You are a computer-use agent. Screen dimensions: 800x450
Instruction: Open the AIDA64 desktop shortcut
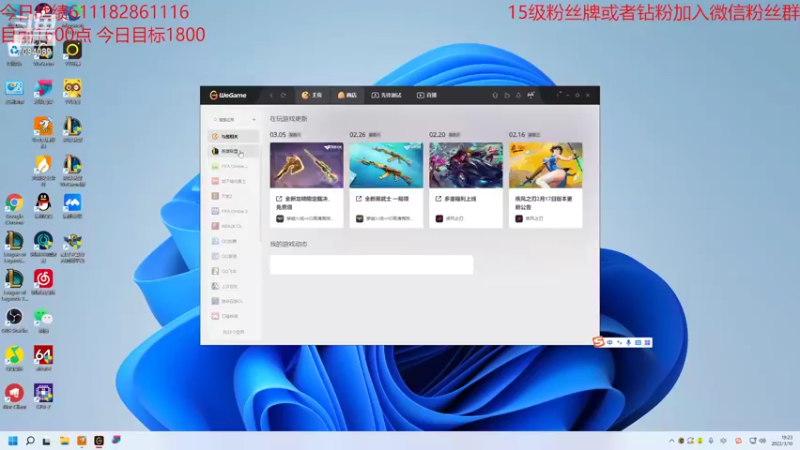coord(43,358)
